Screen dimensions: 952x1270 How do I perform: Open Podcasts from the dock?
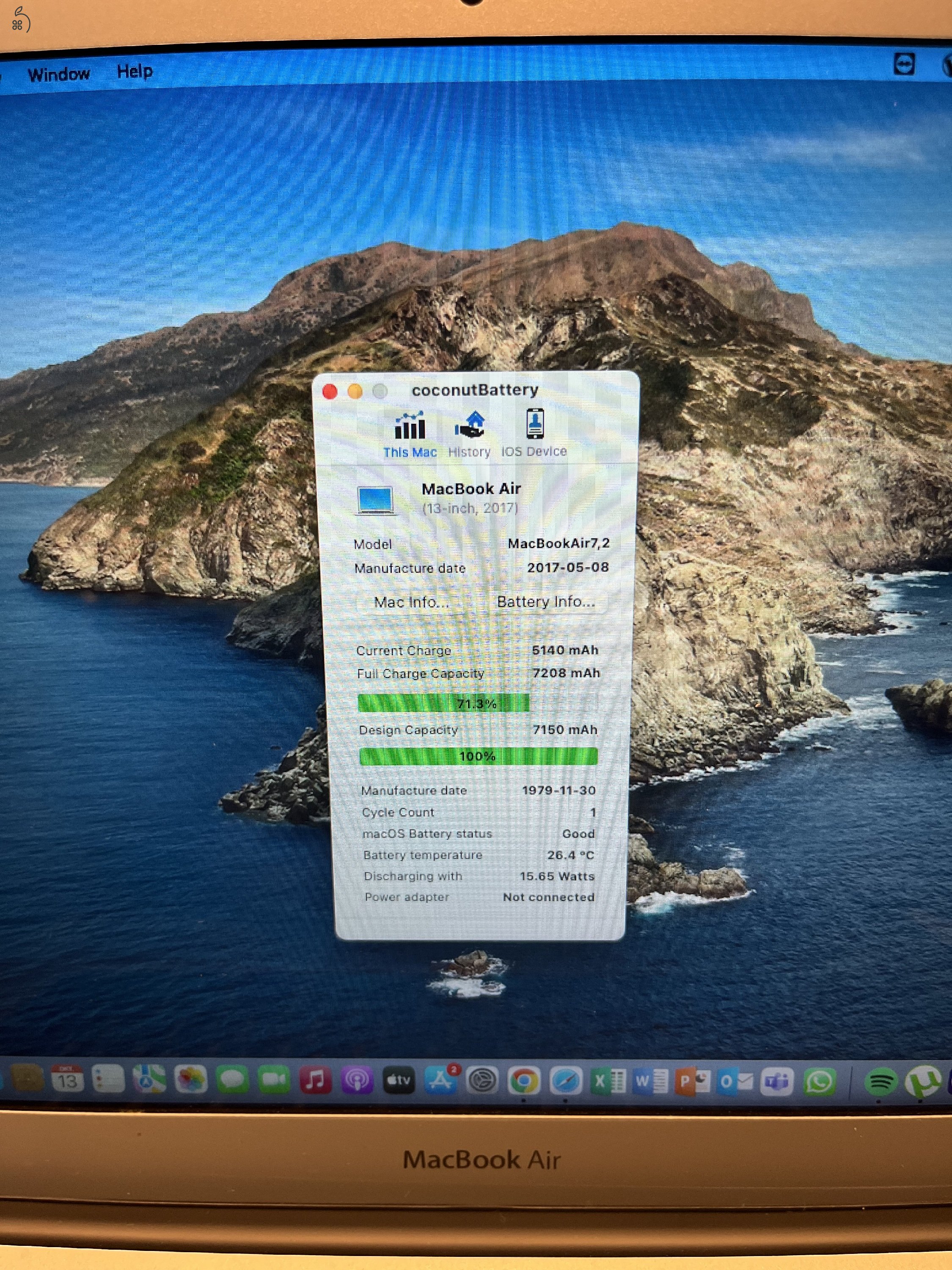[x=357, y=1081]
